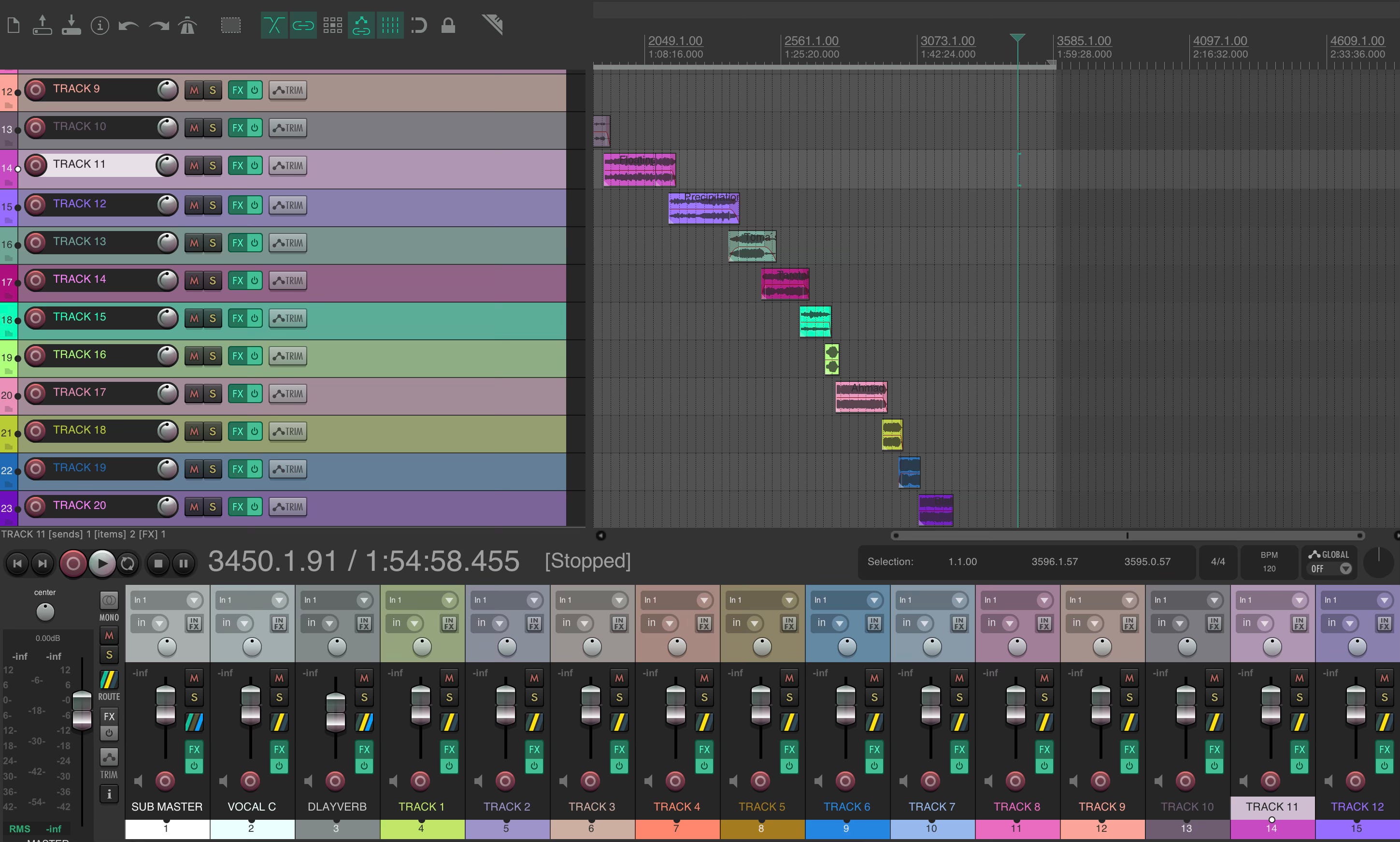This screenshot has height=842, width=1400.
Task: Open FX button on TRACK 20
Action: [x=238, y=507]
